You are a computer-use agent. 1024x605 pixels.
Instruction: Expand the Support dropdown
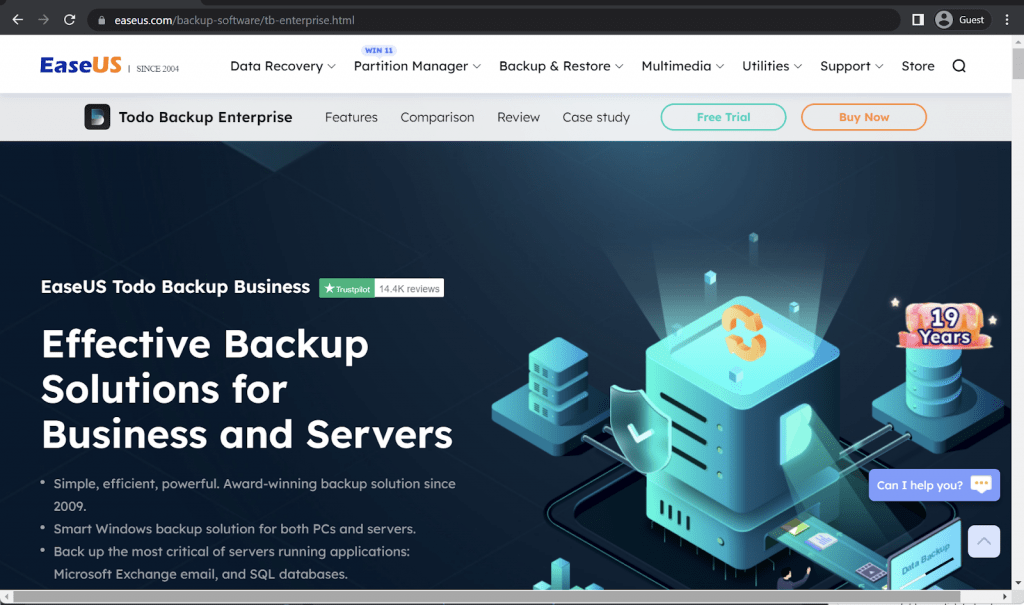850,65
